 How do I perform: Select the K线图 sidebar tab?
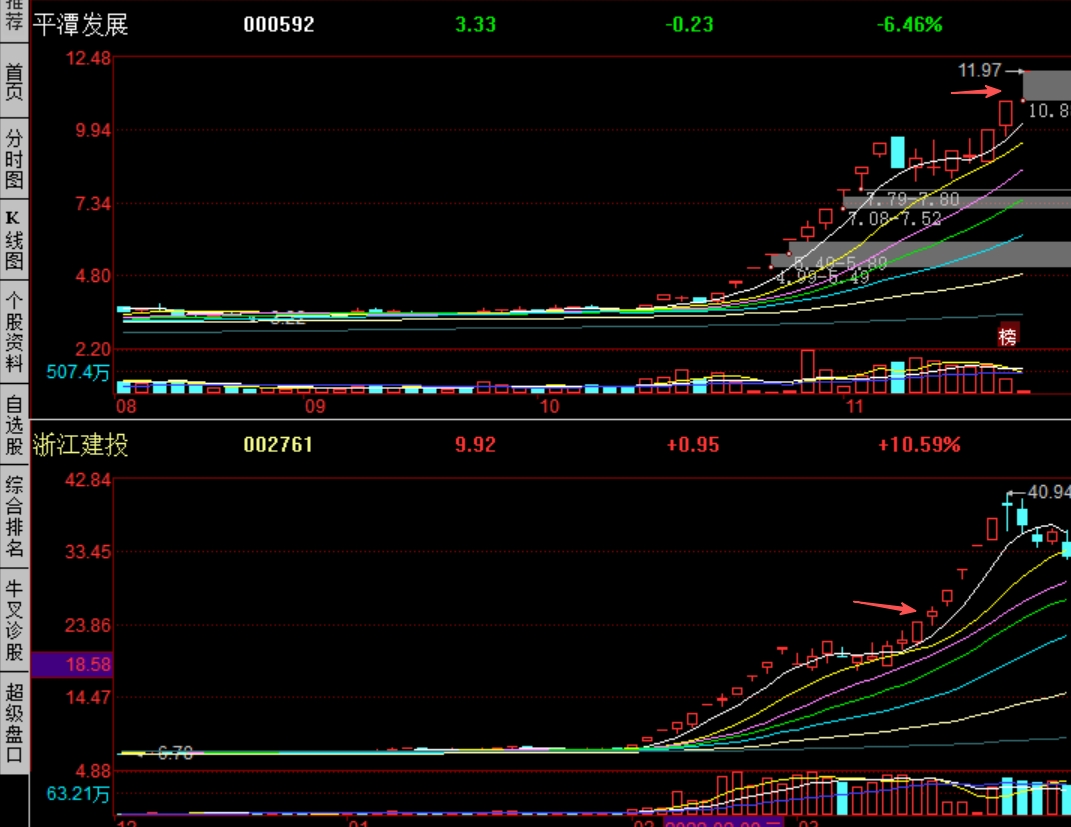pos(14,240)
